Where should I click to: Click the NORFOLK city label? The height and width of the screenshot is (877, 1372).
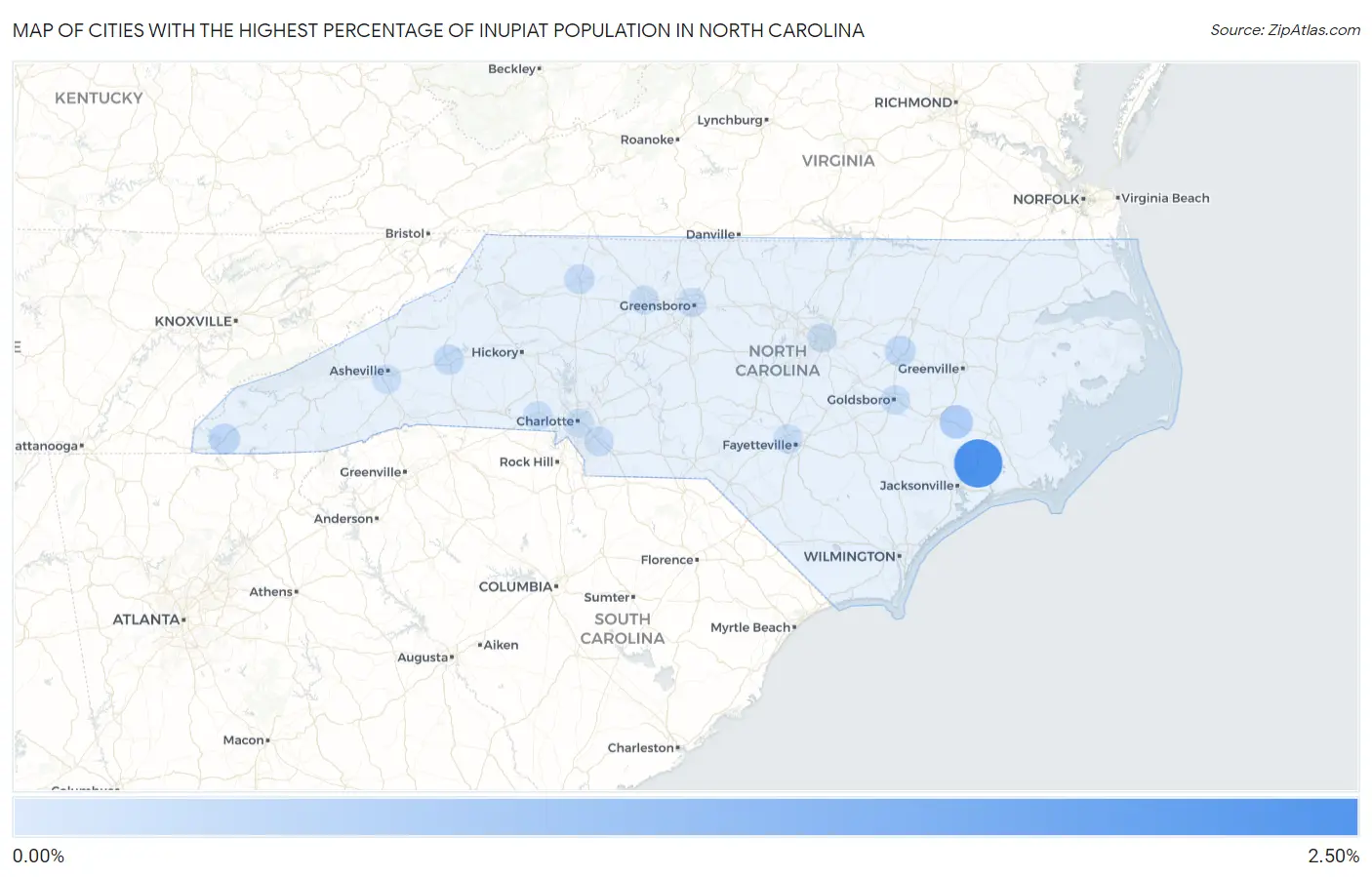click(1046, 199)
